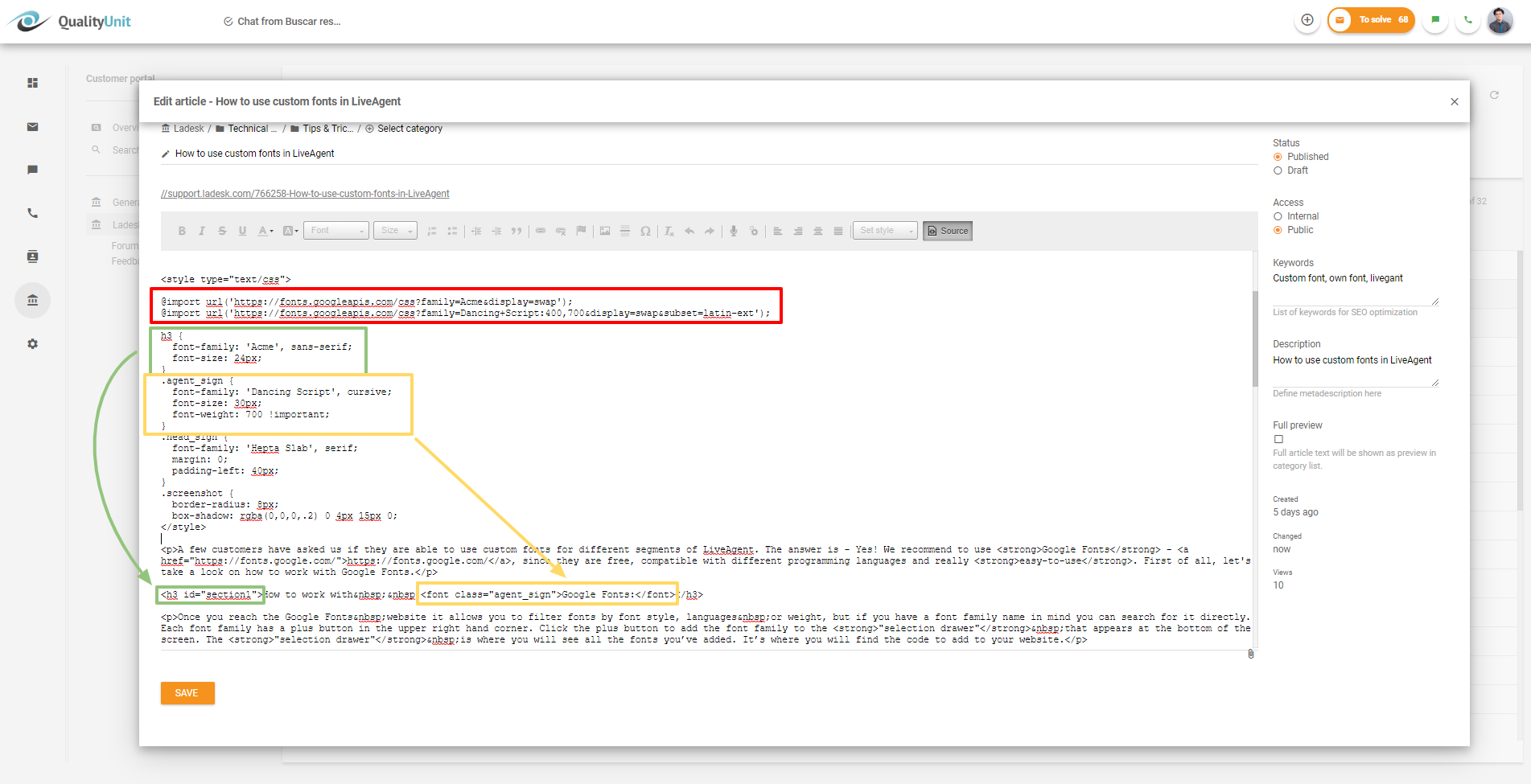Insert an anchor flag
Screen dimensions: 1531x784
pyautogui.click(x=581, y=231)
